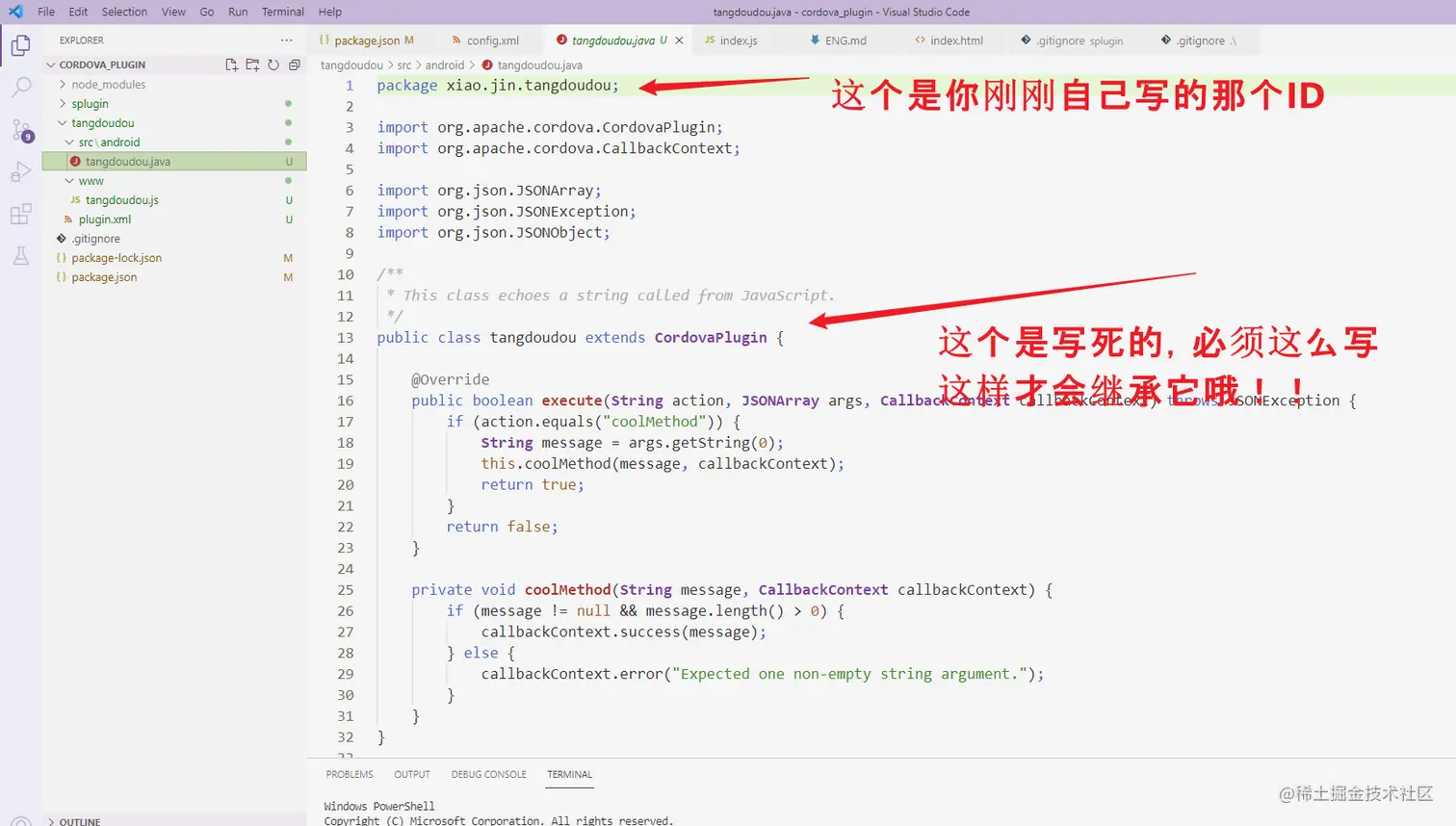Open the Help menu
Viewport: 1456px width, 826px height.
tap(329, 12)
